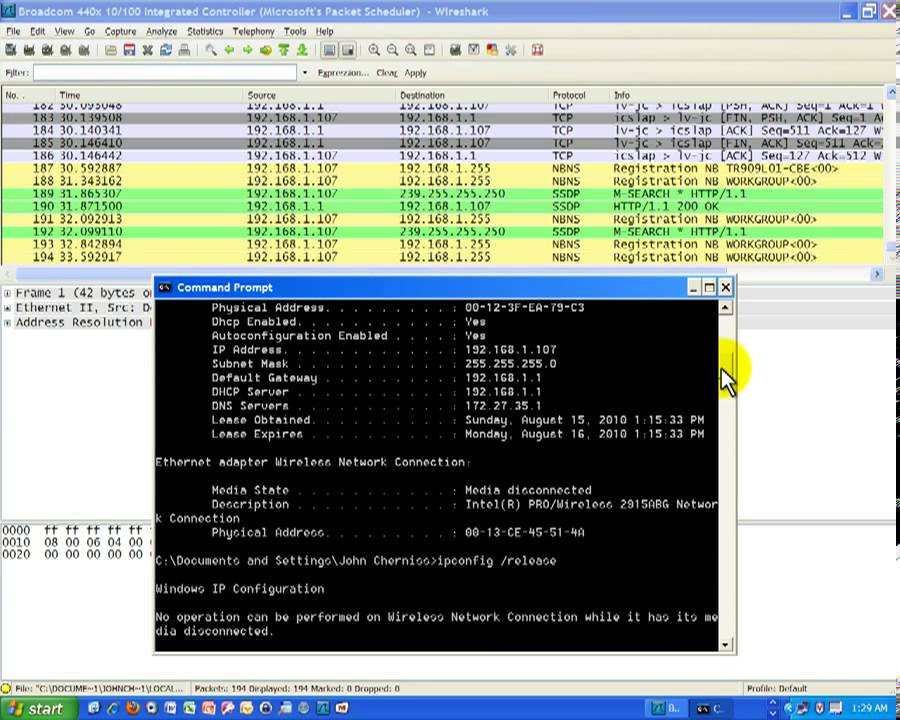Viewport: 900px width, 720px height.
Task: Open the help lifebuoy icon
Action: click(x=537, y=51)
